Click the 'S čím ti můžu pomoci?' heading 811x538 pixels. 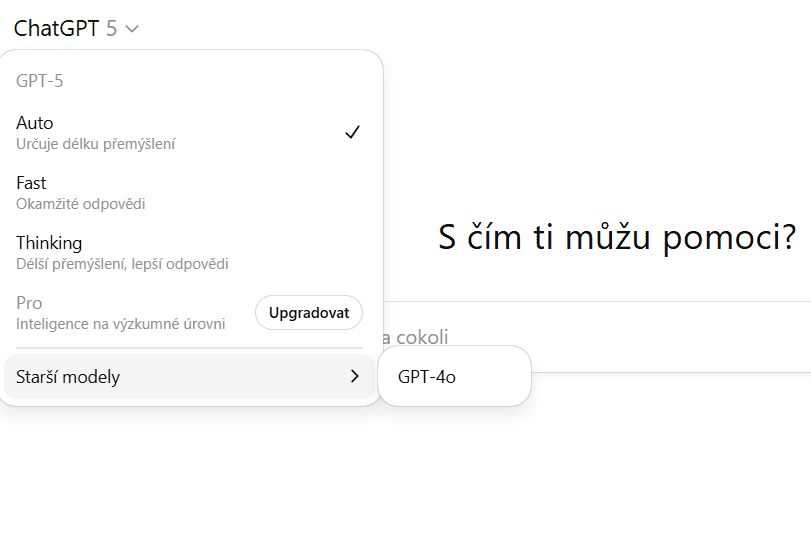click(617, 237)
